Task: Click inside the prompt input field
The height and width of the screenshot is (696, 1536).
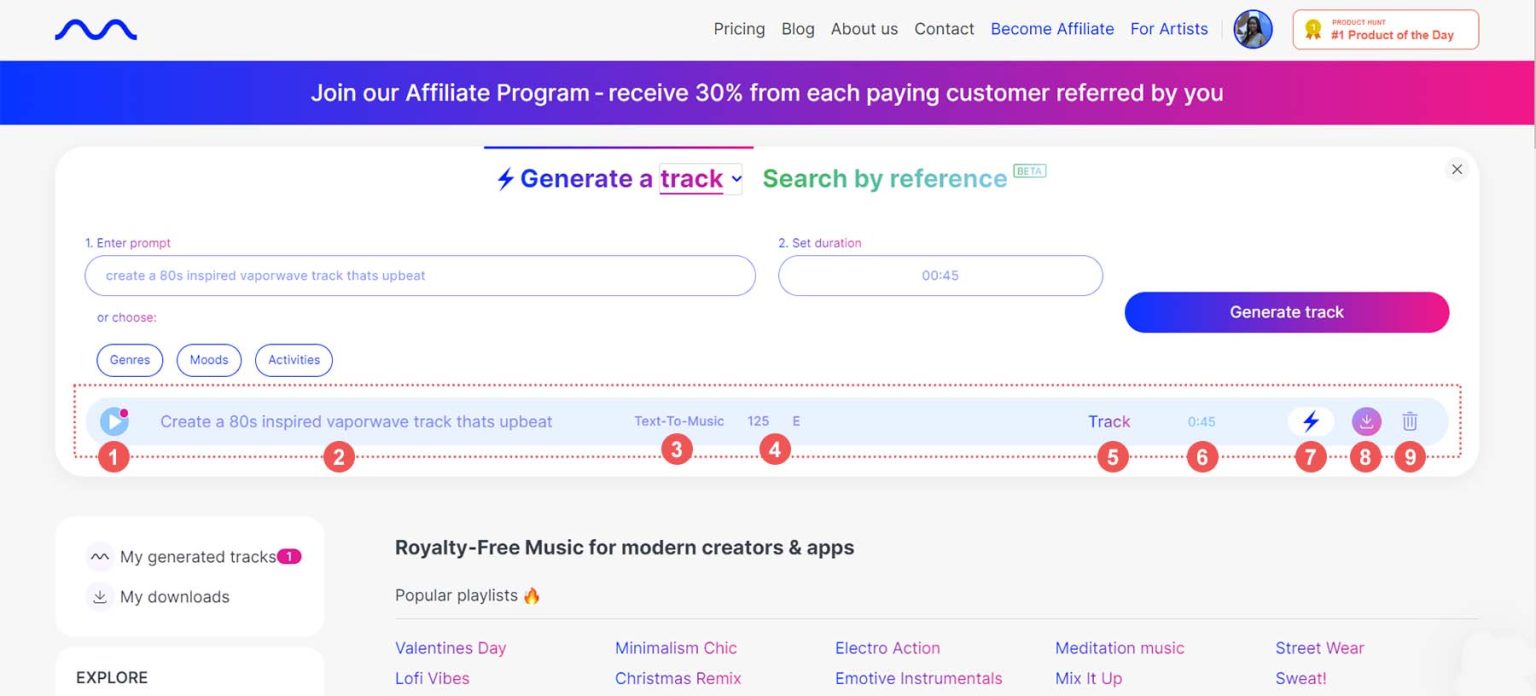Action: [x=420, y=275]
